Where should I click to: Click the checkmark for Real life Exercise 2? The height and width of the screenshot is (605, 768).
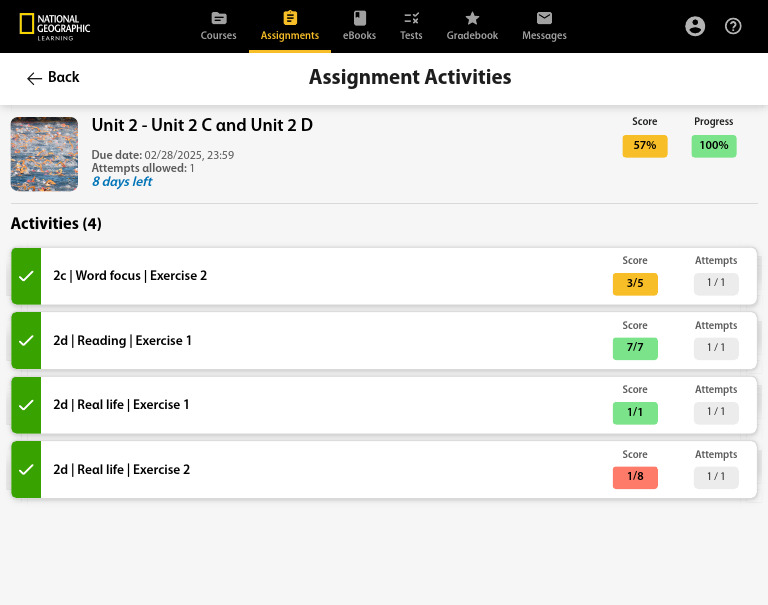coord(26,470)
